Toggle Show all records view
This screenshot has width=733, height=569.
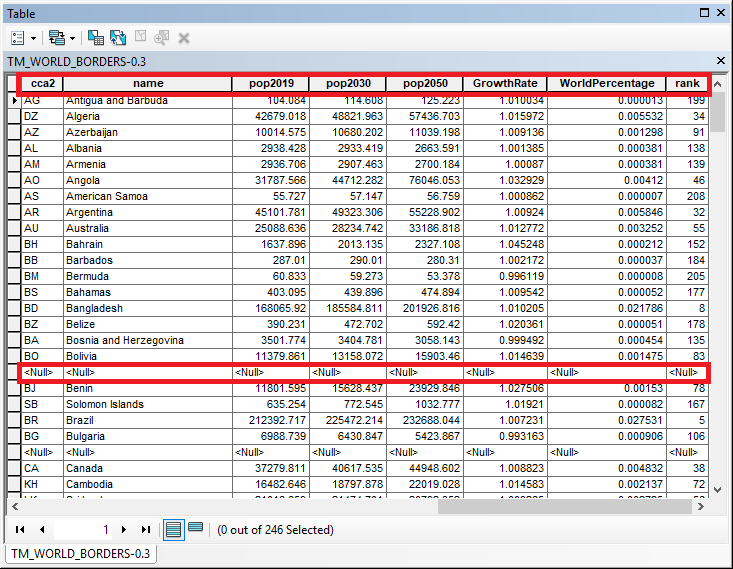[174, 529]
